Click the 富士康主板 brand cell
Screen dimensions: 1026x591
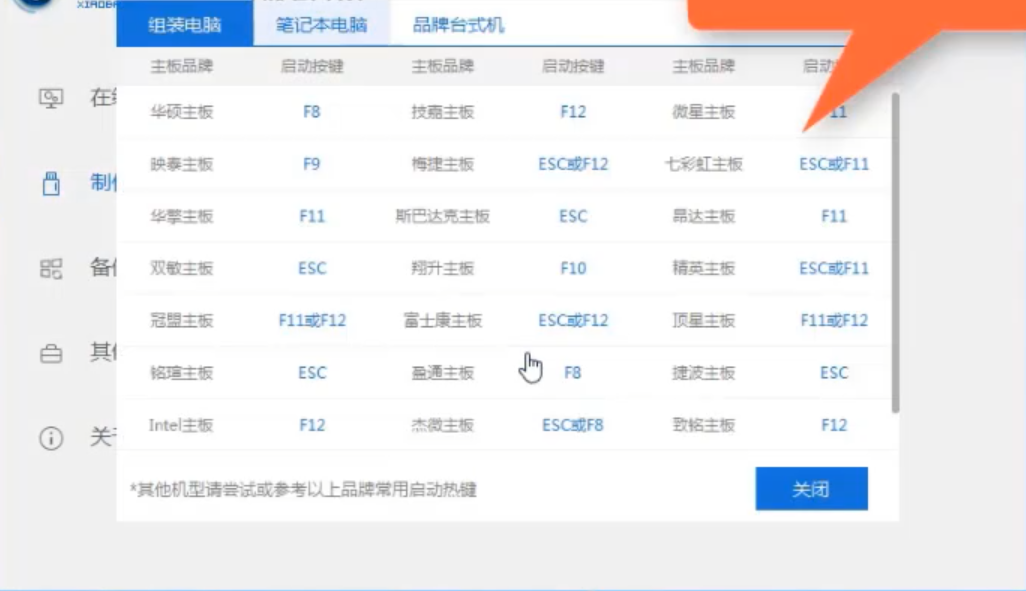[x=443, y=321]
